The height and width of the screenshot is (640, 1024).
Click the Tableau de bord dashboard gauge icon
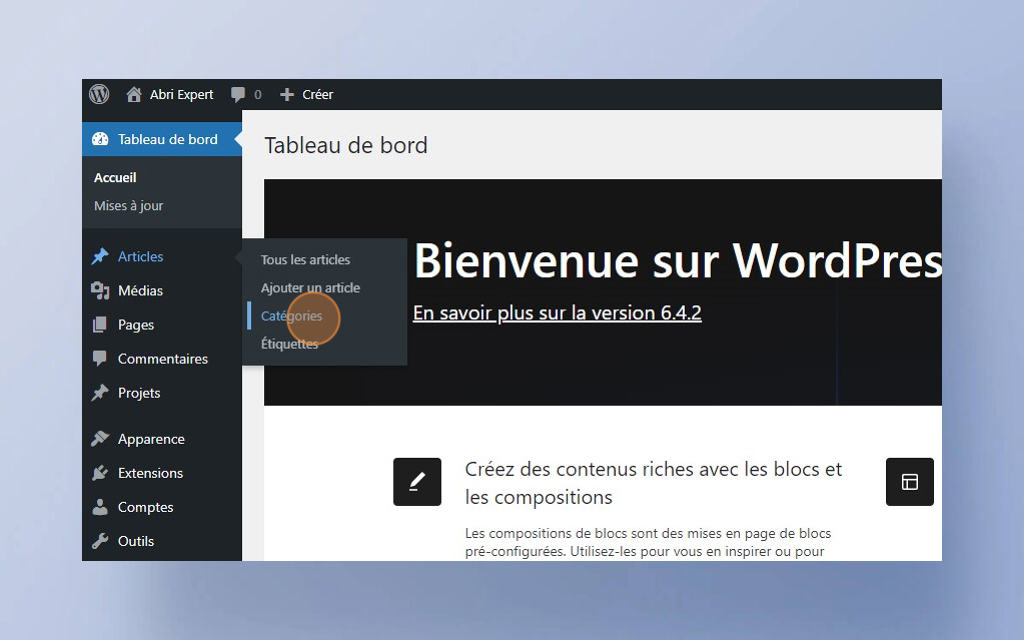pyautogui.click(x=100, y=139)
